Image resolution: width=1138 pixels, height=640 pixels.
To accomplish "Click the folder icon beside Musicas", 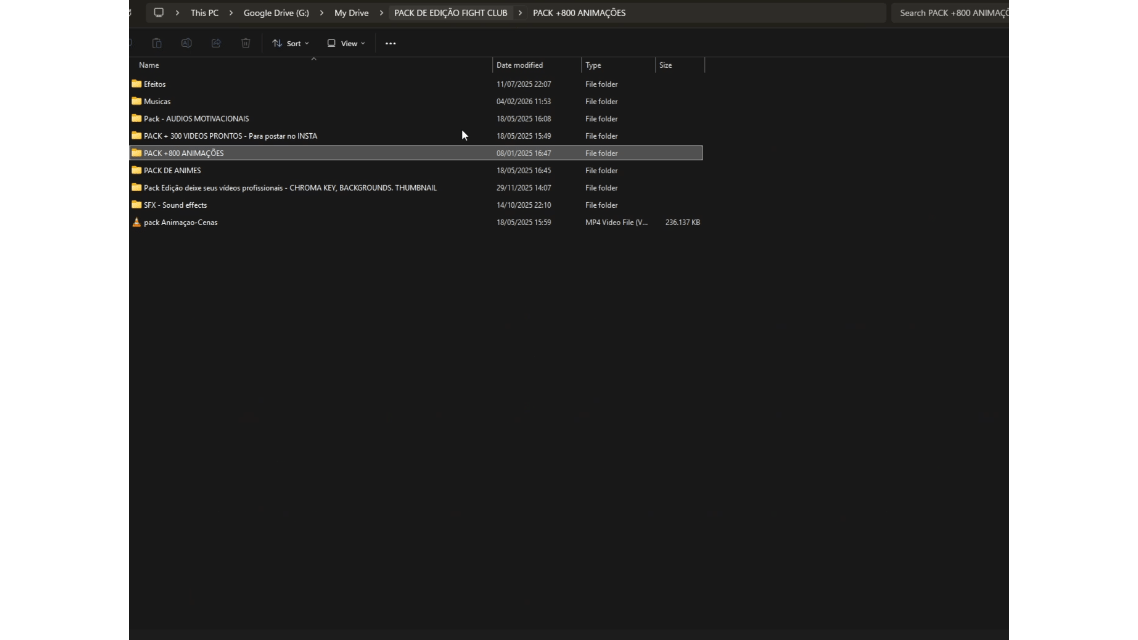I will (137, 101).
